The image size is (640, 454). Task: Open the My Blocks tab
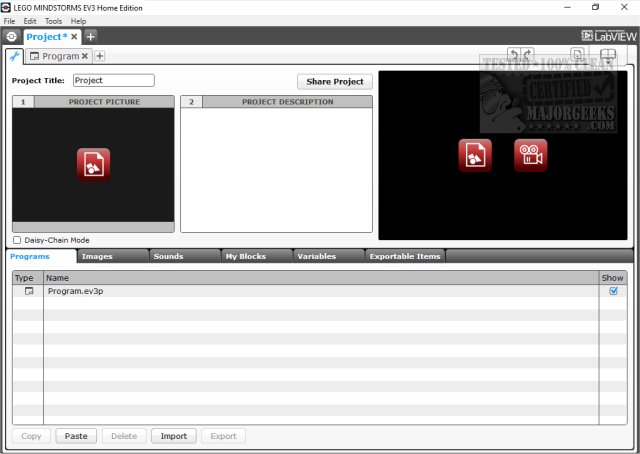(257, 256)
